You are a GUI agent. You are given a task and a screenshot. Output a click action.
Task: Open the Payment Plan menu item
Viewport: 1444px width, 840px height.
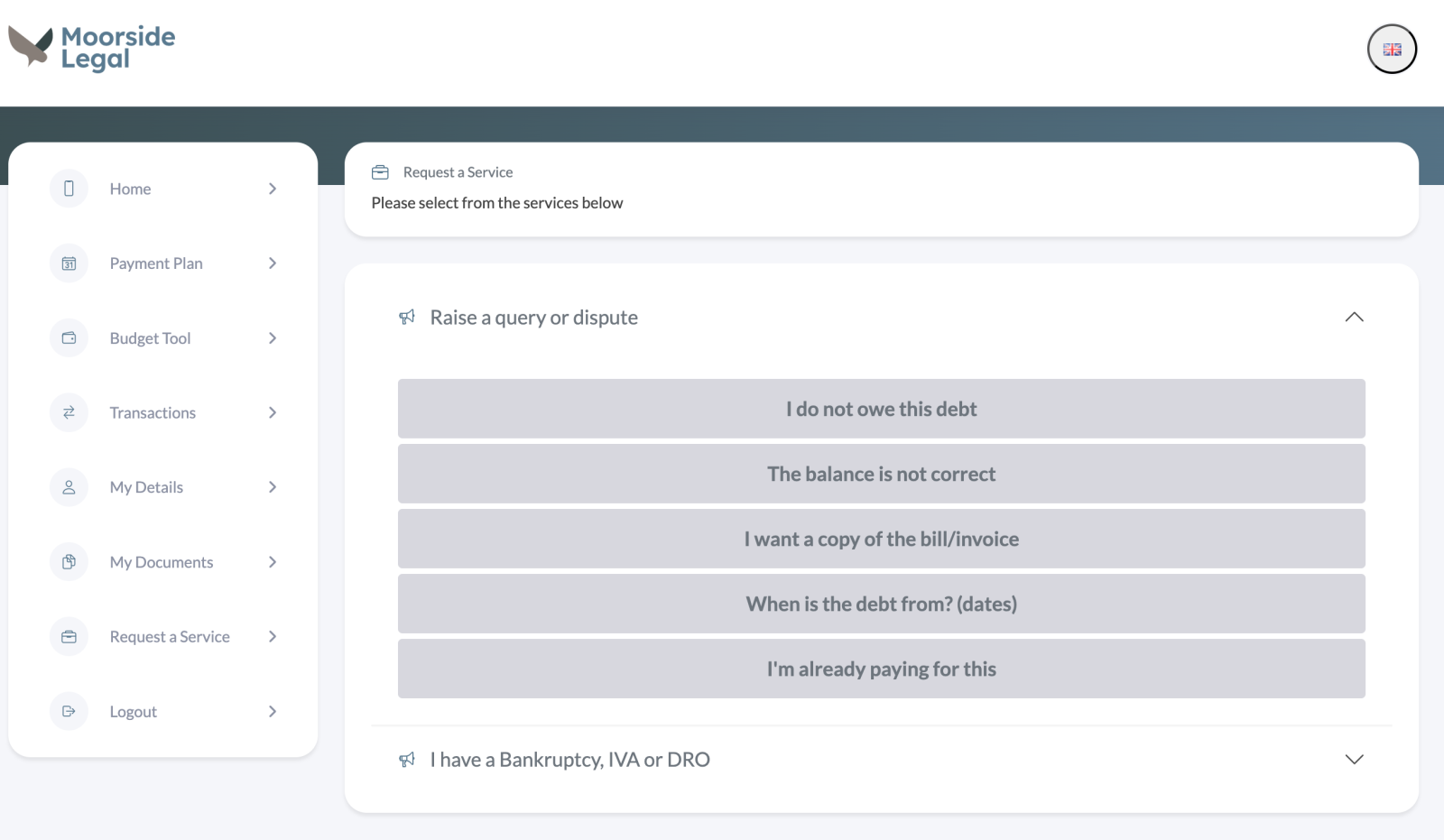156,263
